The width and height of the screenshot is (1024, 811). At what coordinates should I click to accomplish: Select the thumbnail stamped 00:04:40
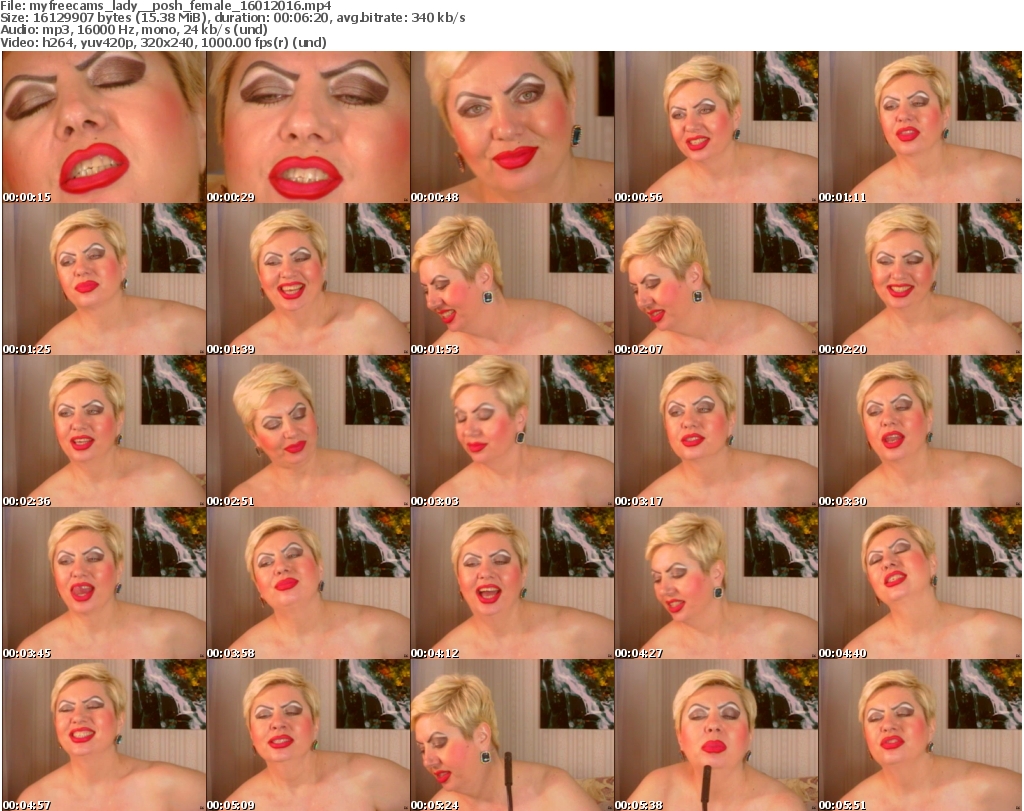tap(920, 583)
